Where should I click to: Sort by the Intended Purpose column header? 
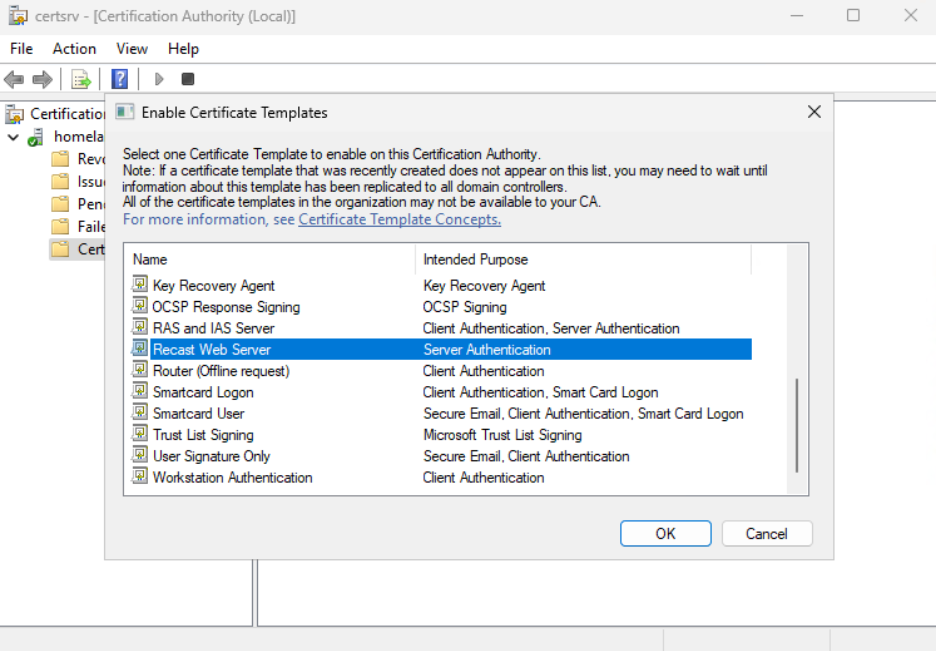[580, 260]
